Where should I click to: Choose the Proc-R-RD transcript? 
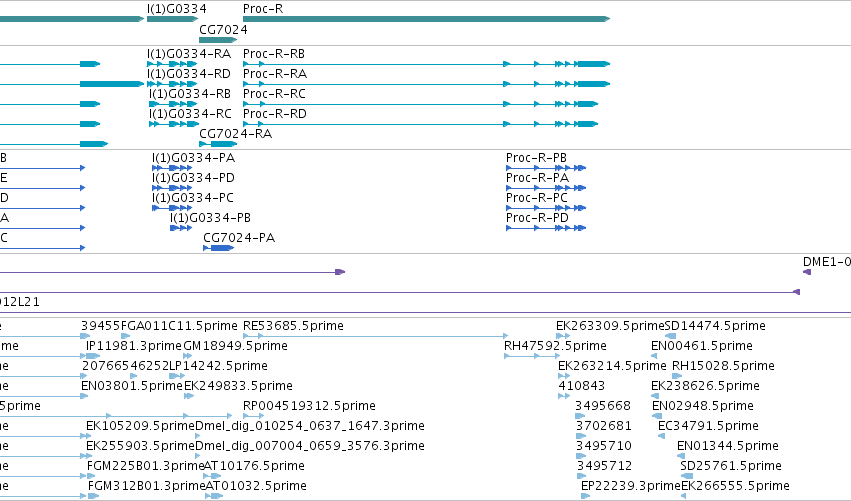[x=275, y=114]
